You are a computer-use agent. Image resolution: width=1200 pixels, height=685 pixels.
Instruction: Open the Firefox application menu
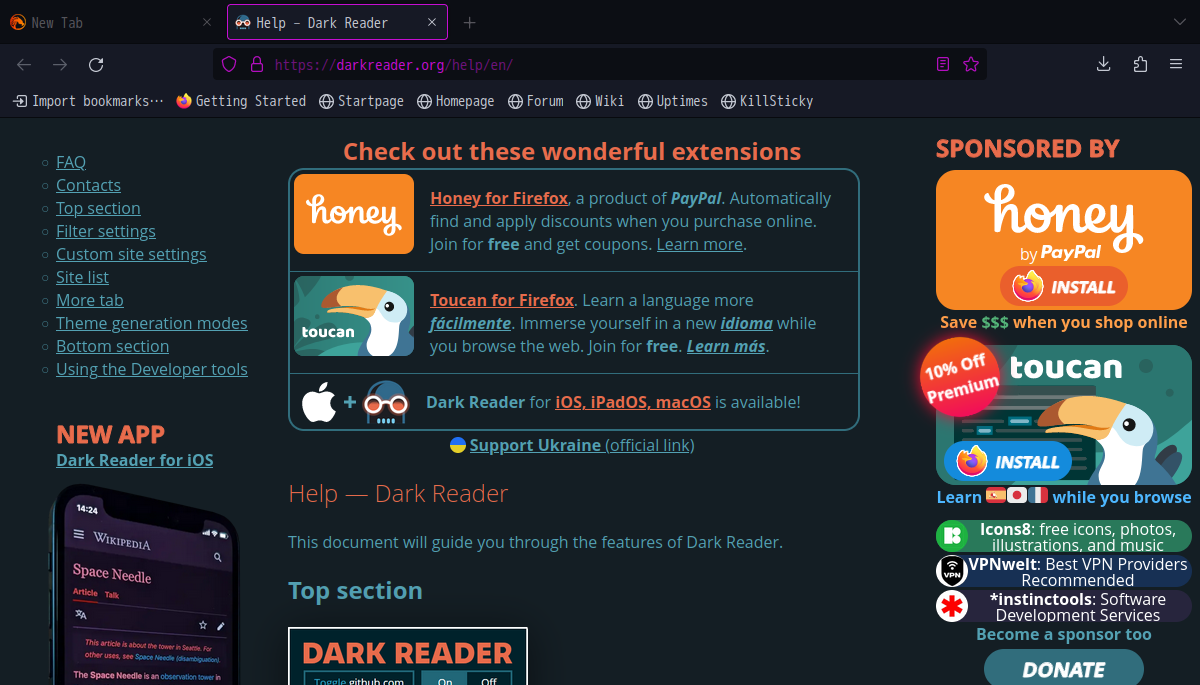click(x=1176, y=65)
